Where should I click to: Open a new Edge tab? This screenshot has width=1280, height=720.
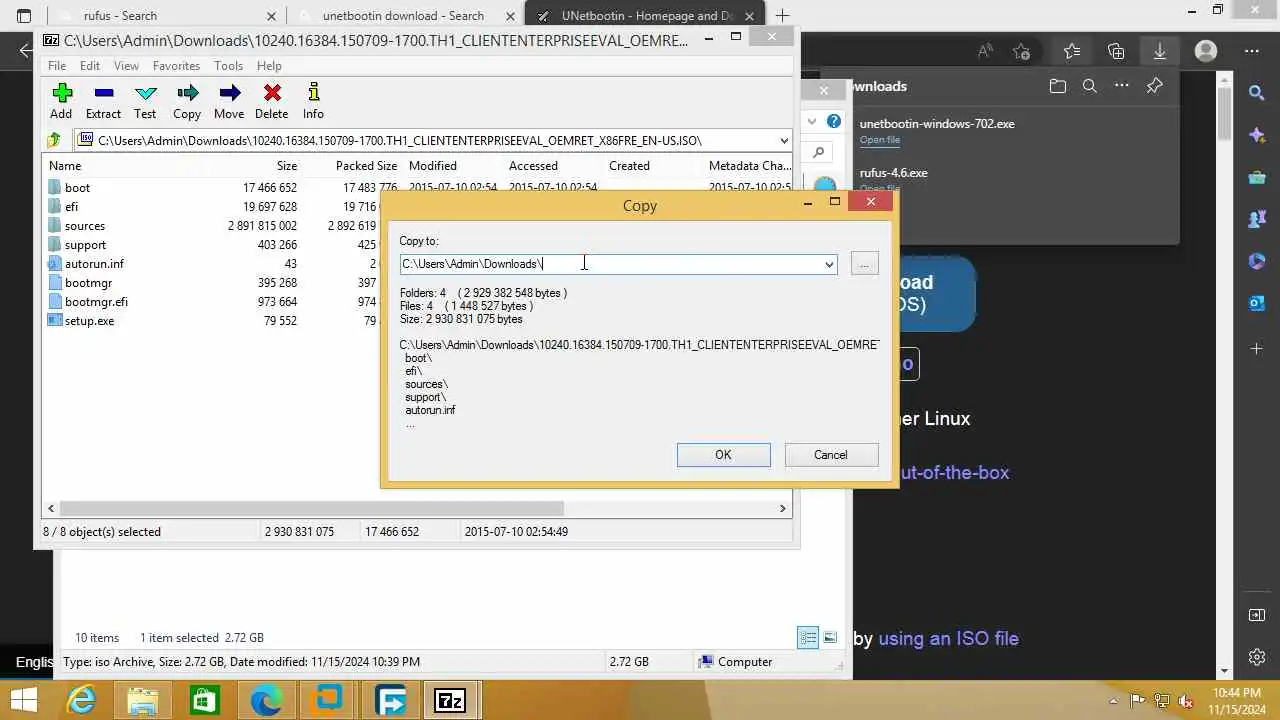tap(782, 16)
